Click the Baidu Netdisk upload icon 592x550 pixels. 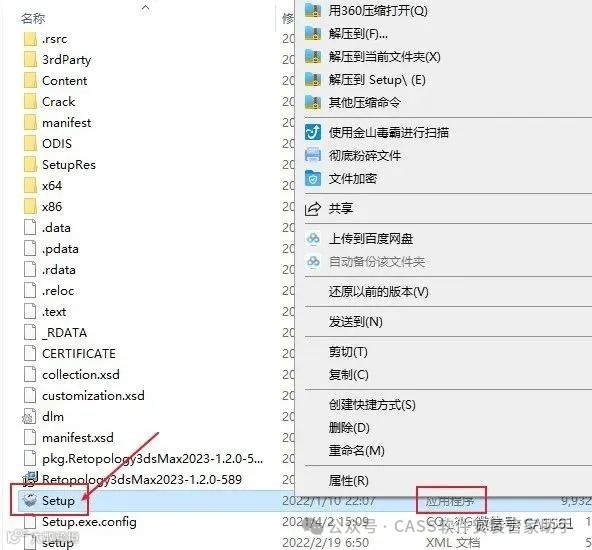pos(313,239)
